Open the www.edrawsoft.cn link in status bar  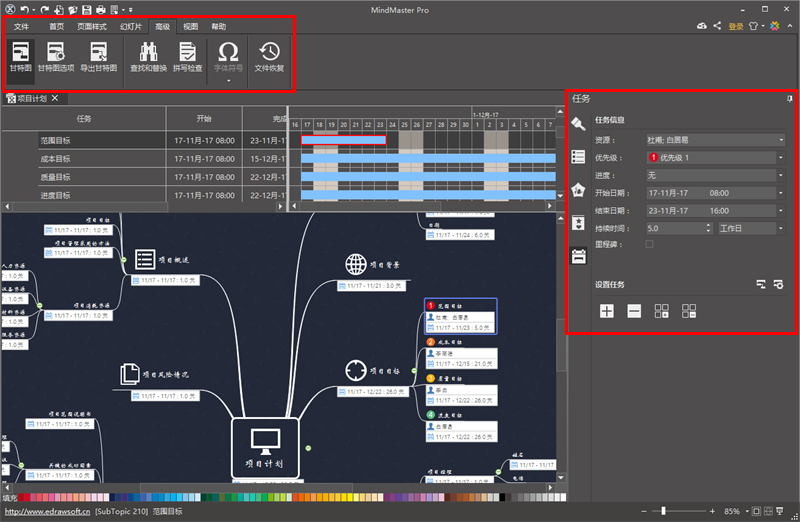pyautogui.click(x=47, y=511)
